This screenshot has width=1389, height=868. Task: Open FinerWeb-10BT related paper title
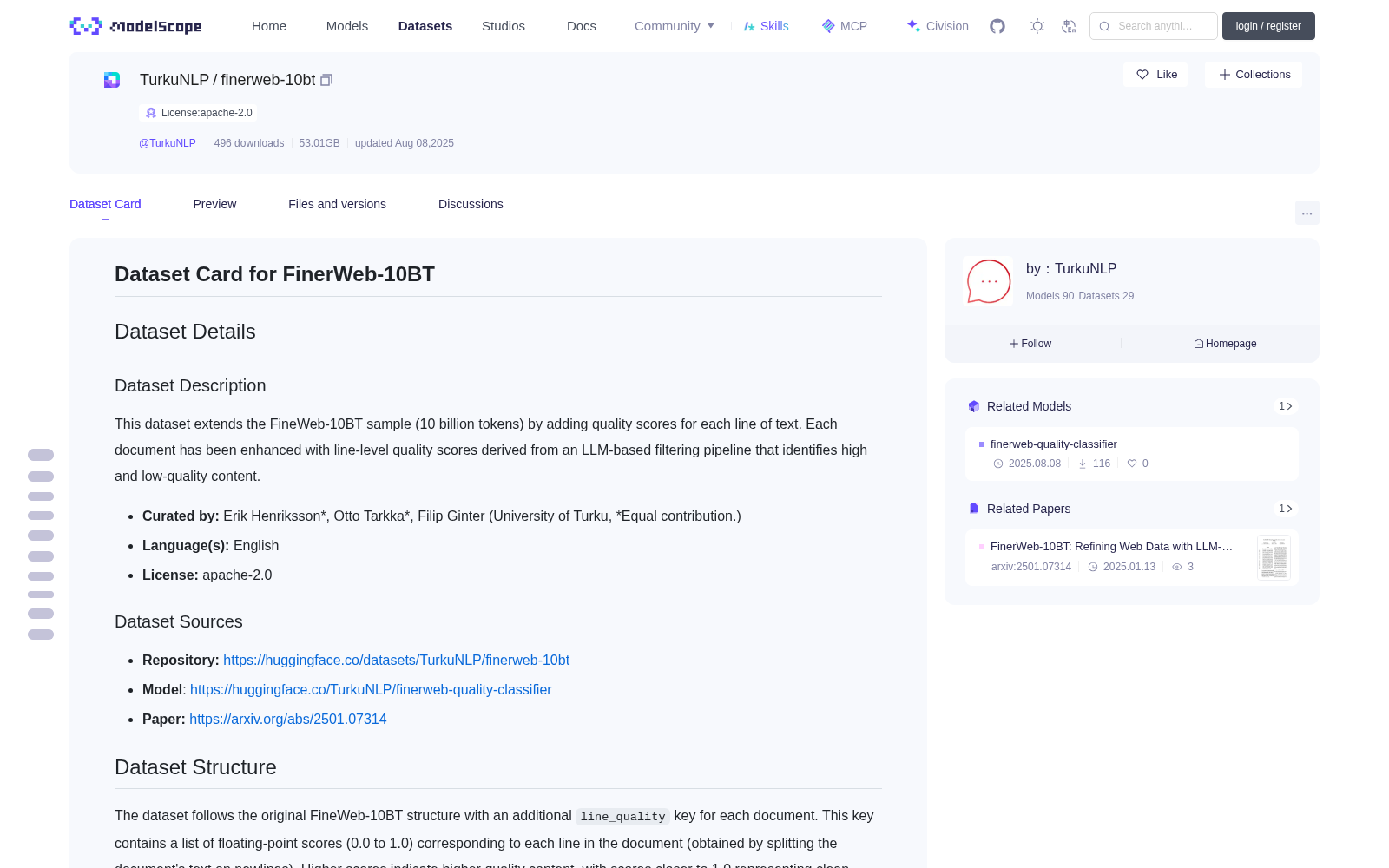pyautogui.click(x=1111, y=547)
